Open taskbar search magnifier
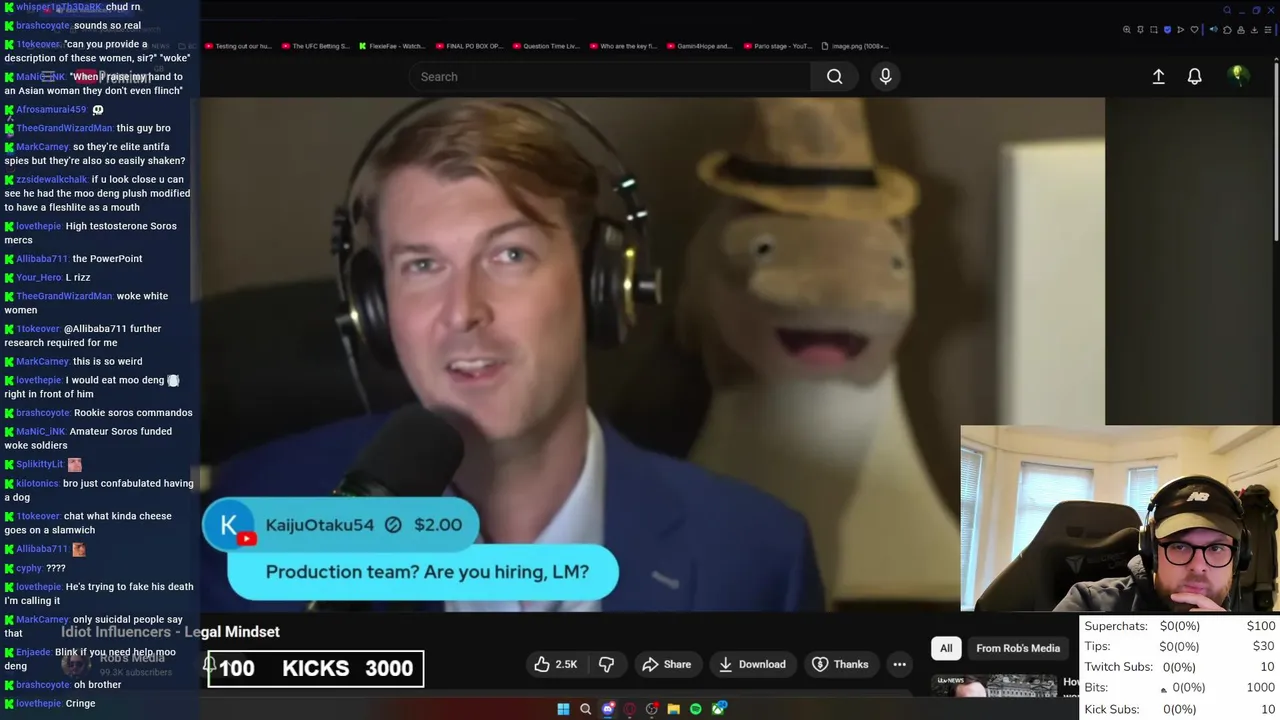 pyautogui.click(x=585, y=709)
